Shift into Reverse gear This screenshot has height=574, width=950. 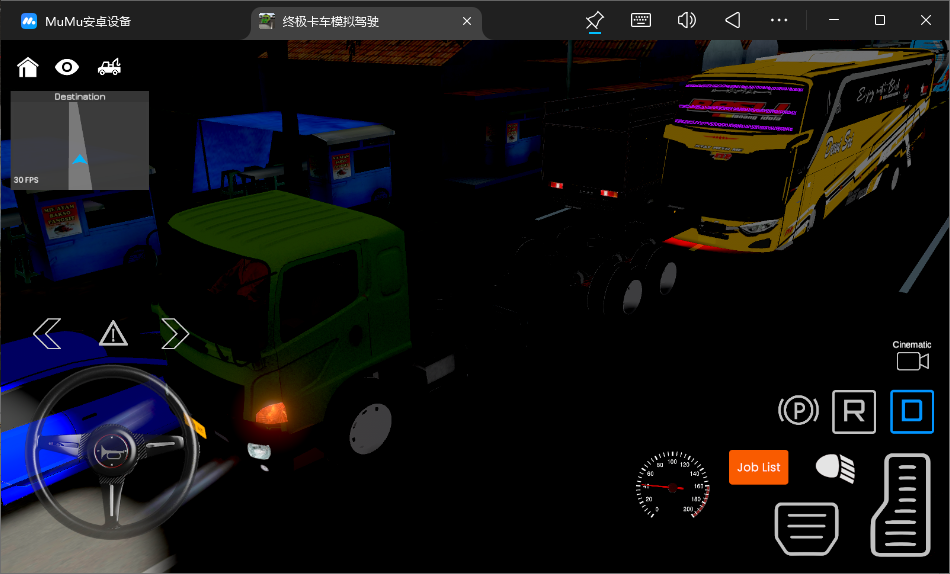coord(854,411)
